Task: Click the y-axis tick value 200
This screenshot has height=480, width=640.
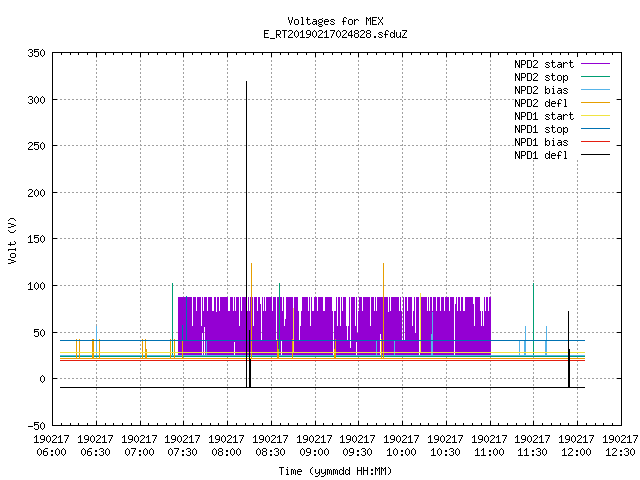Action: tap(36, 193)
